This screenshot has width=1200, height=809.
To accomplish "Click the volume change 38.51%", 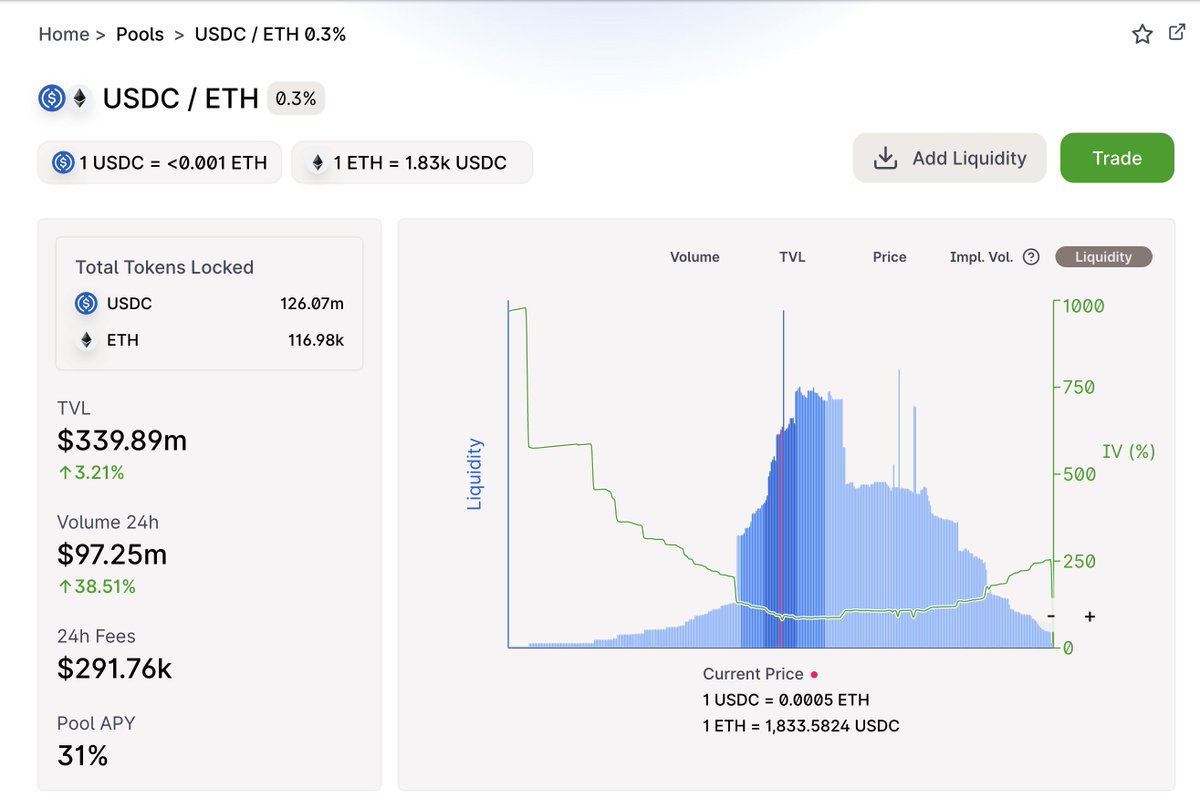I will pos(97,586).
